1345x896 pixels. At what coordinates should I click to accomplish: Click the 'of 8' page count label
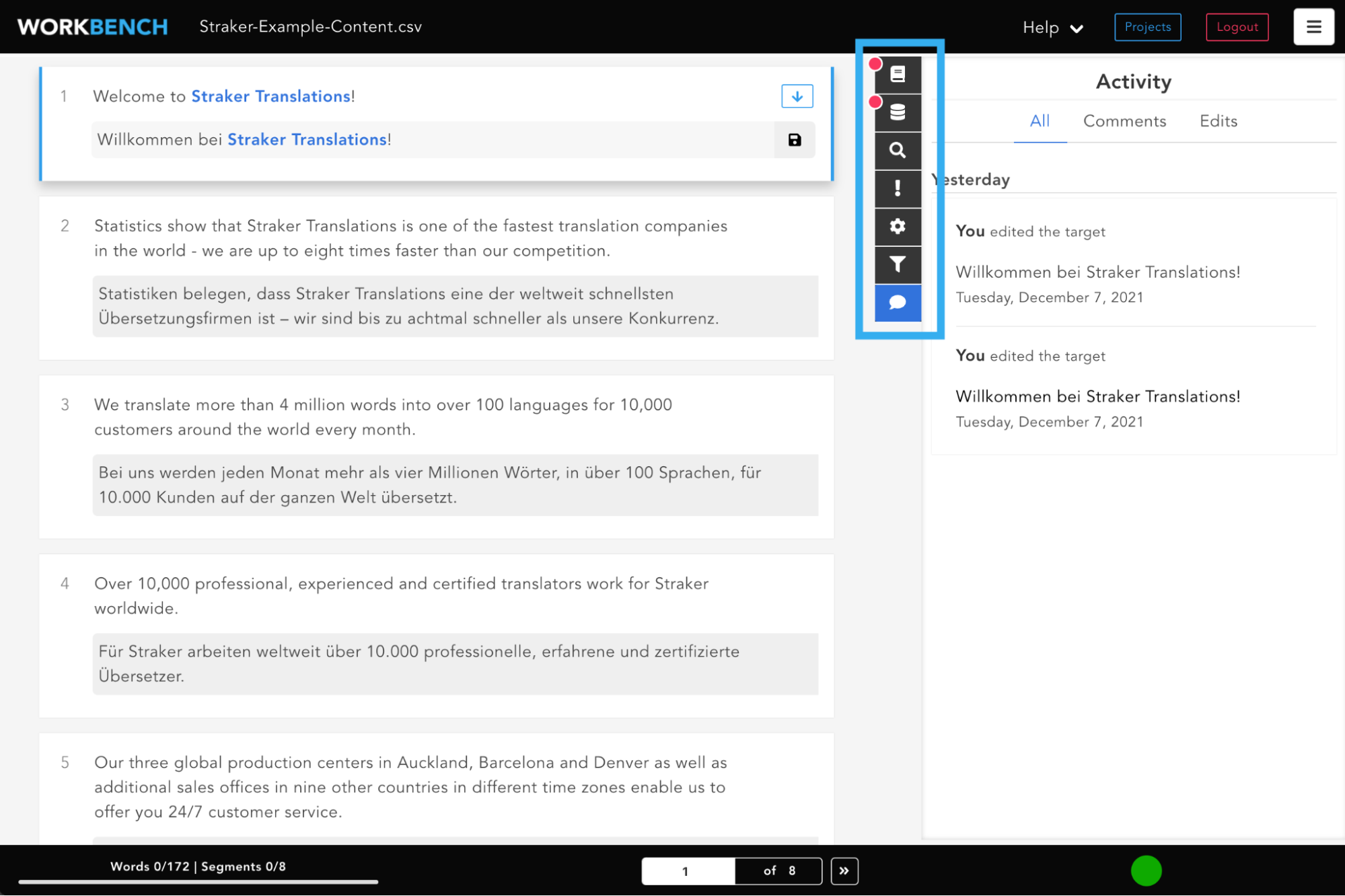pyautogui.click(x=779, y=871)
